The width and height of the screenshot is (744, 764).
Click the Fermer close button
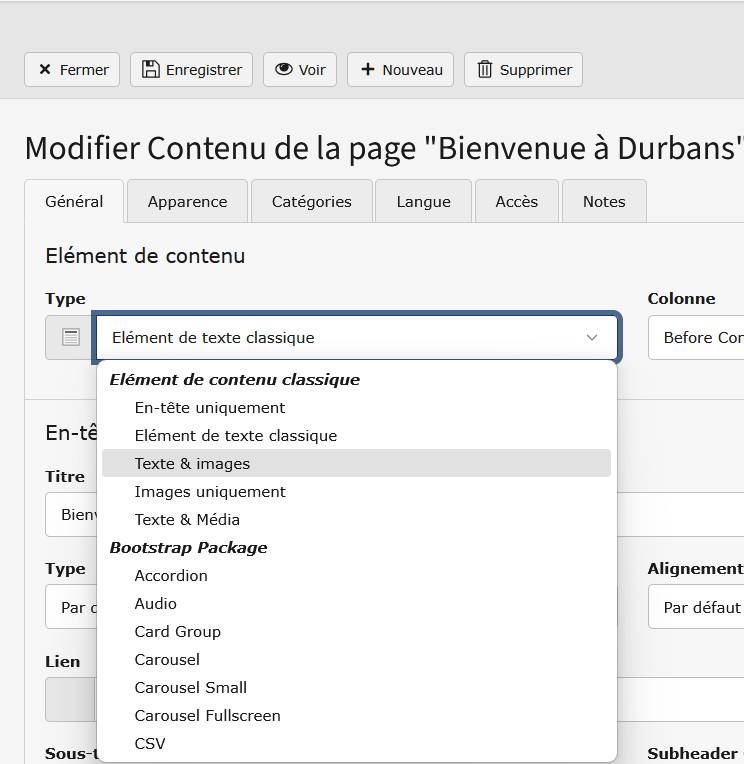(x=72, y=70)
